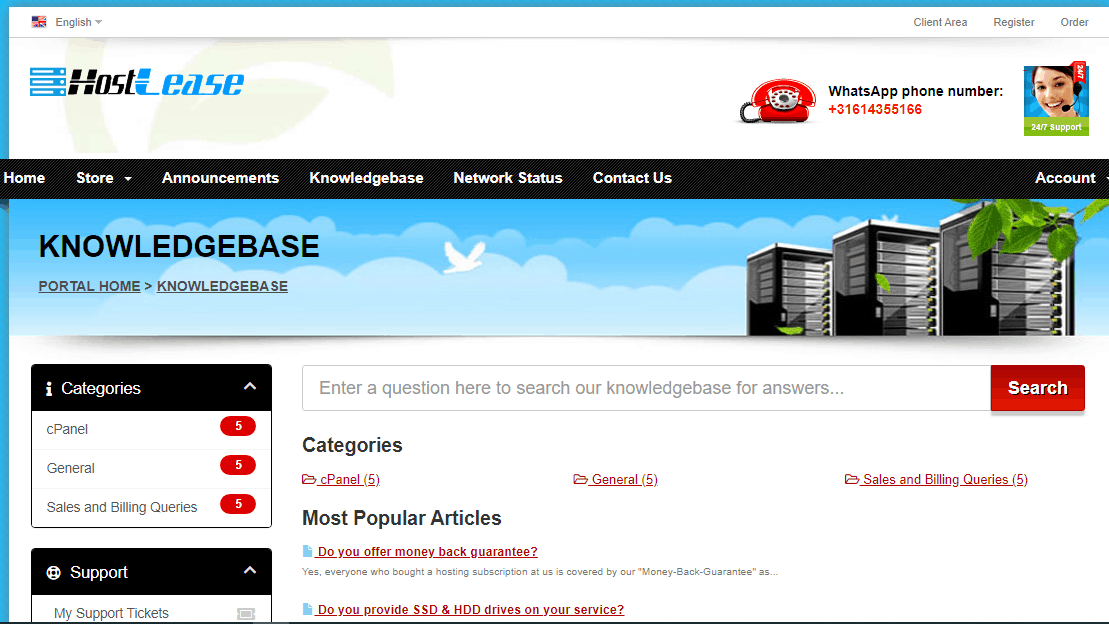Open the Contact Us menu item
The image size is (1109, 624).
[x=632, y=178]
